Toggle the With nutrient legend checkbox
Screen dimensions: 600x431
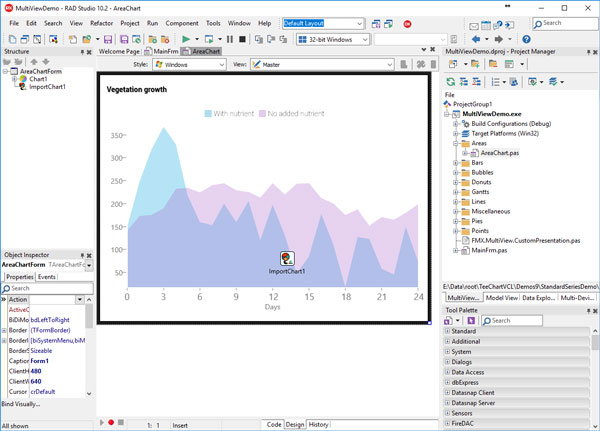point(208,114)
